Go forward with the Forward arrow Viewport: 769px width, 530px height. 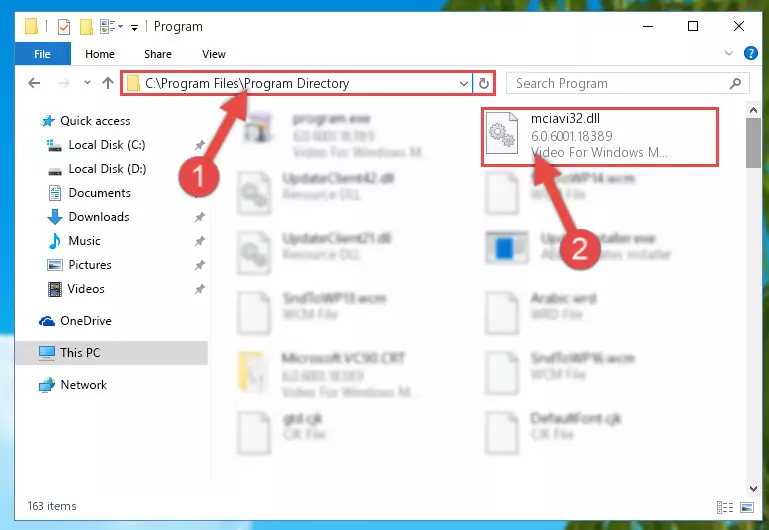pos(63,83)
